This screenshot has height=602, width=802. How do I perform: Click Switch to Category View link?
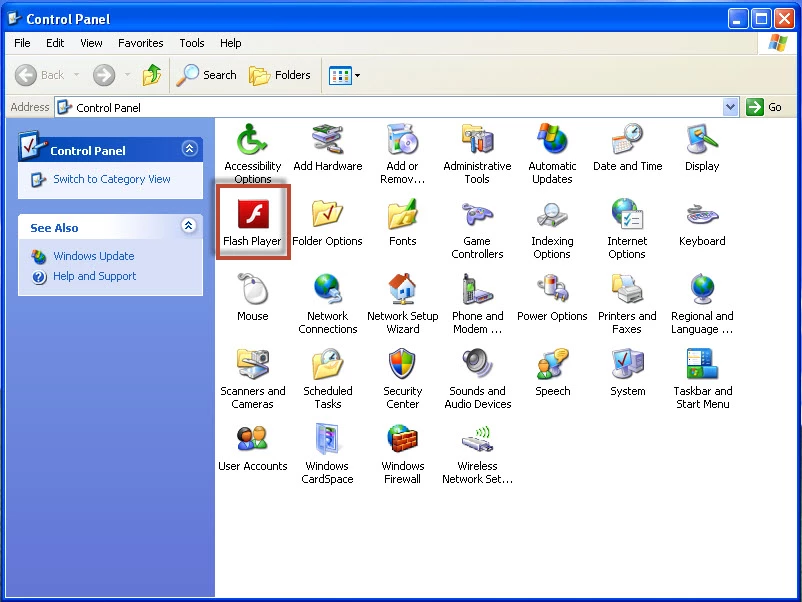pos(112,179)
